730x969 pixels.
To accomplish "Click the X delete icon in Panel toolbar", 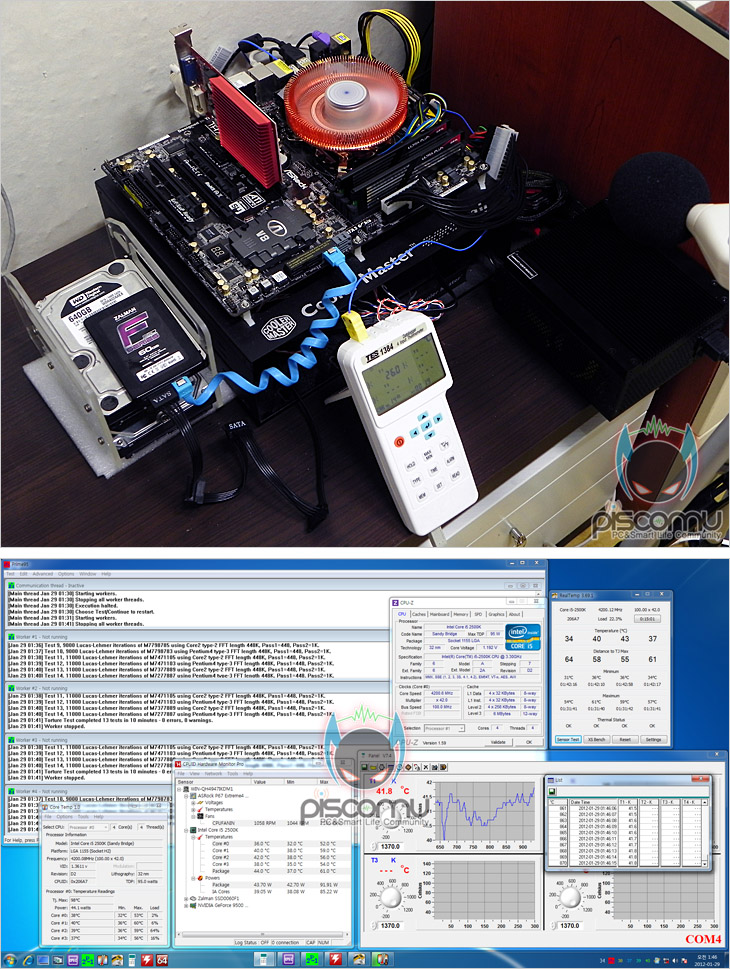I will (425, 767).
